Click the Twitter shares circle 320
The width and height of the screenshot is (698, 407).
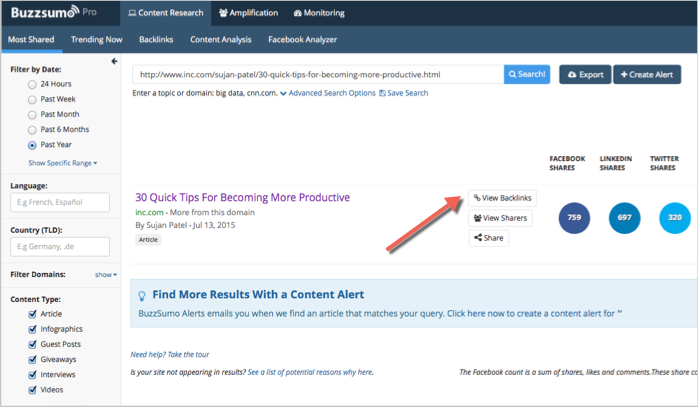674,218
